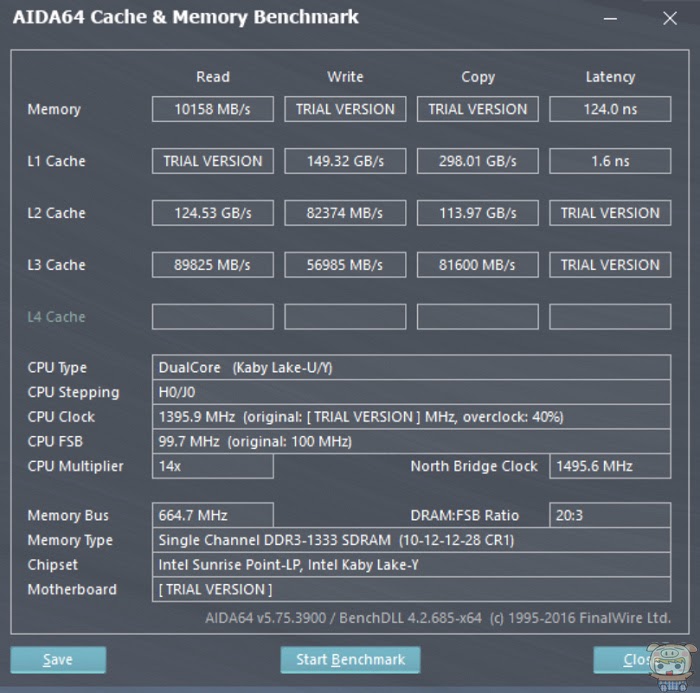
Task: Click the greyed-out L4 Cache label
Action: click(x=56, y=317)
